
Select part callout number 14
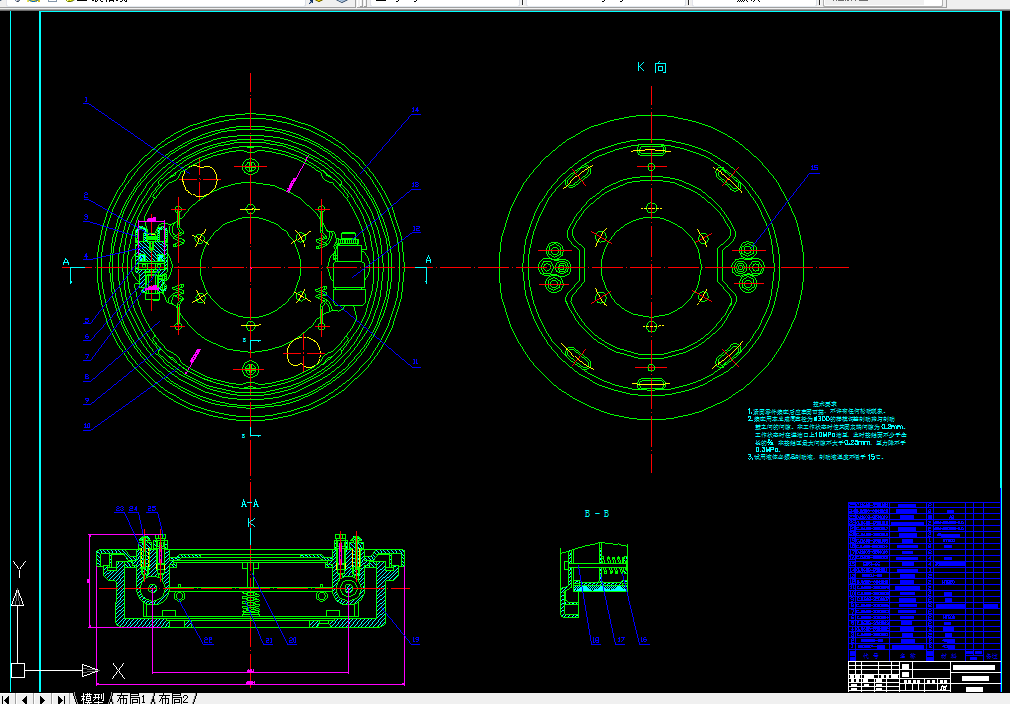point(415,110)
